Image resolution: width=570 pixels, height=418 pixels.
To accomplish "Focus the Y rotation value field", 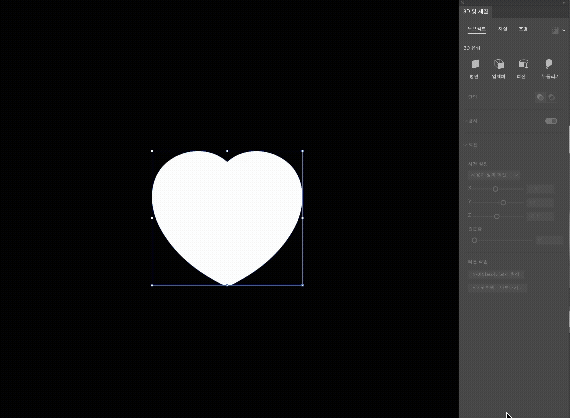I will (540, 202).
